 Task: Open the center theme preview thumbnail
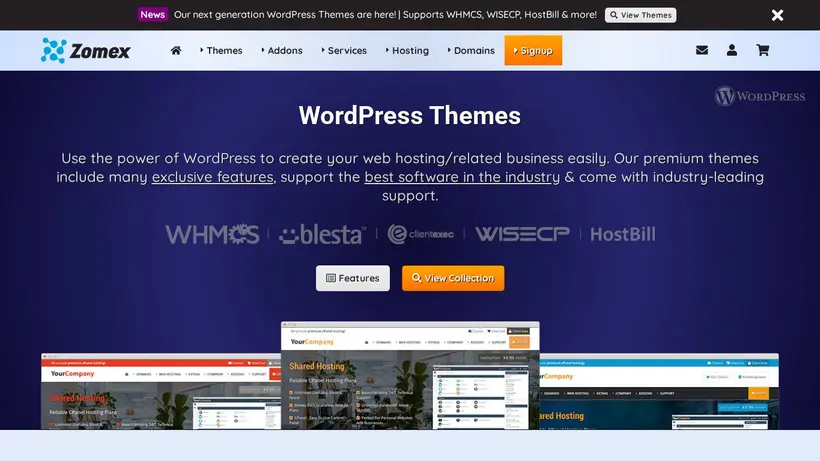(410, 375)
